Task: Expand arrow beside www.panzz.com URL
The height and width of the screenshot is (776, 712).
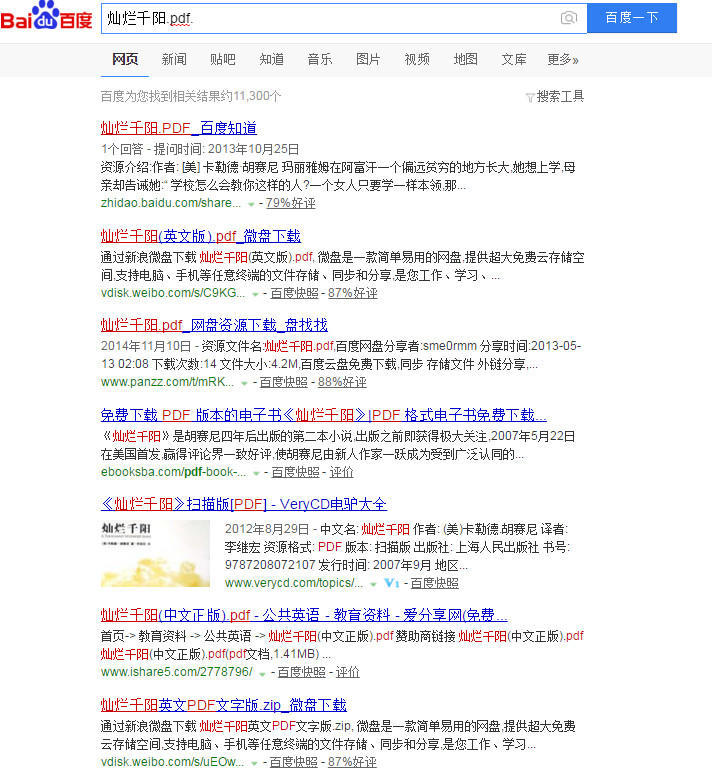Action: coord(244,383)
